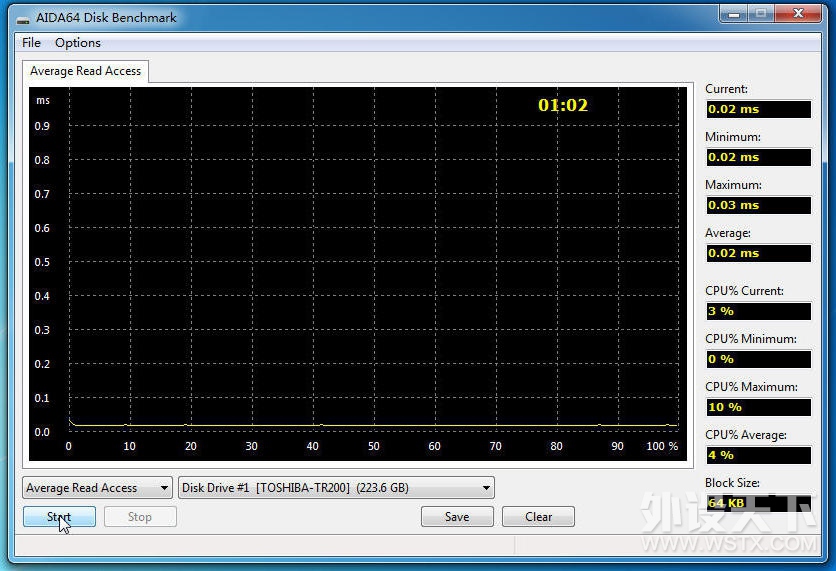Click the AIDA64 Disk Benchmark title text

point(106,18)
